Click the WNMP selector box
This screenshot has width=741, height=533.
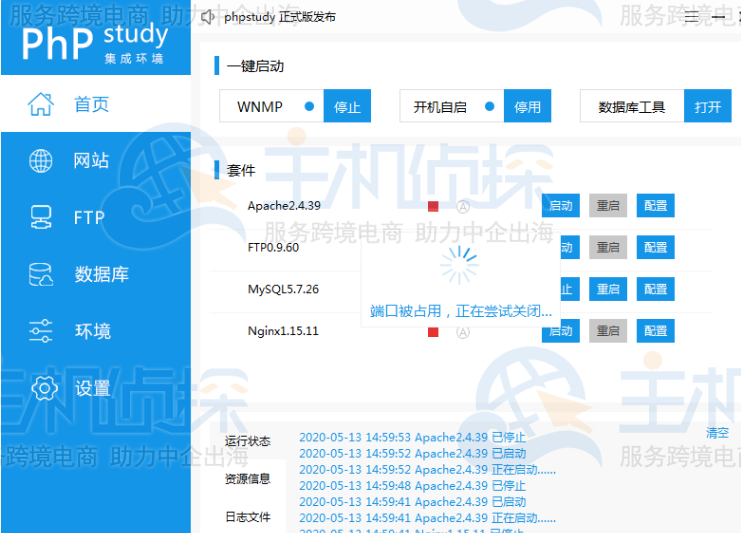point(272,106)
